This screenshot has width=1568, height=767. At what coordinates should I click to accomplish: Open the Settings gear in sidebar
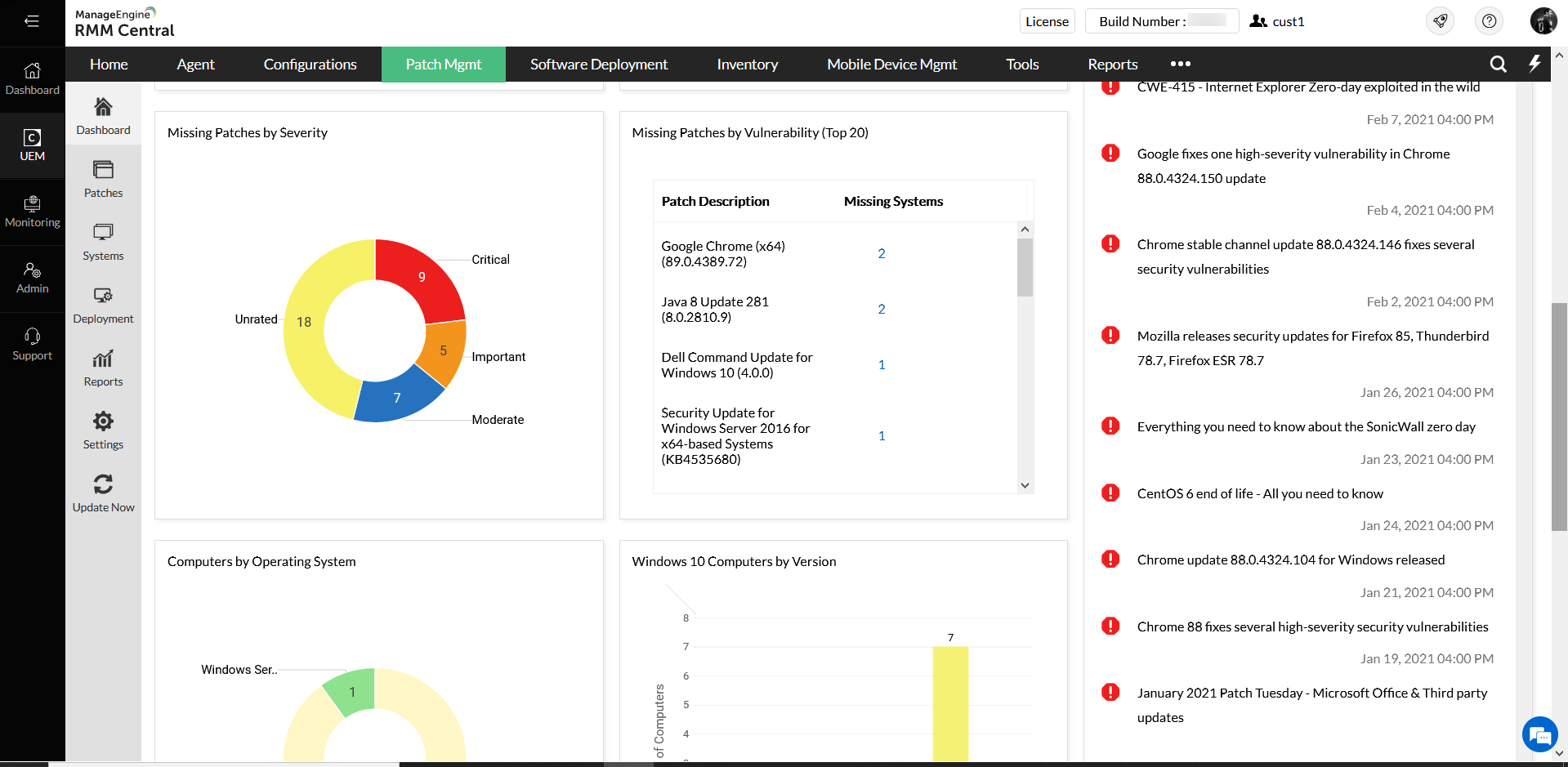point(103,421)
